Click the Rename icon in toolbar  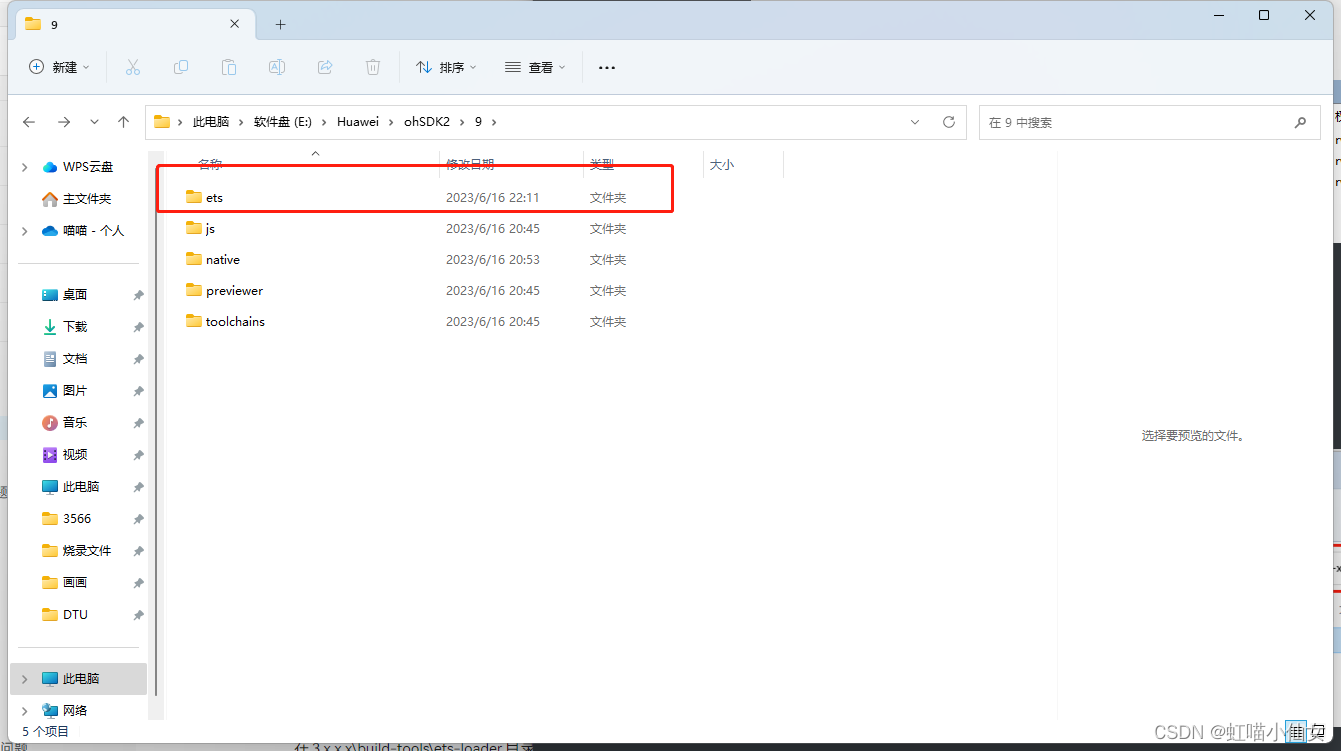tap(277, 67)
